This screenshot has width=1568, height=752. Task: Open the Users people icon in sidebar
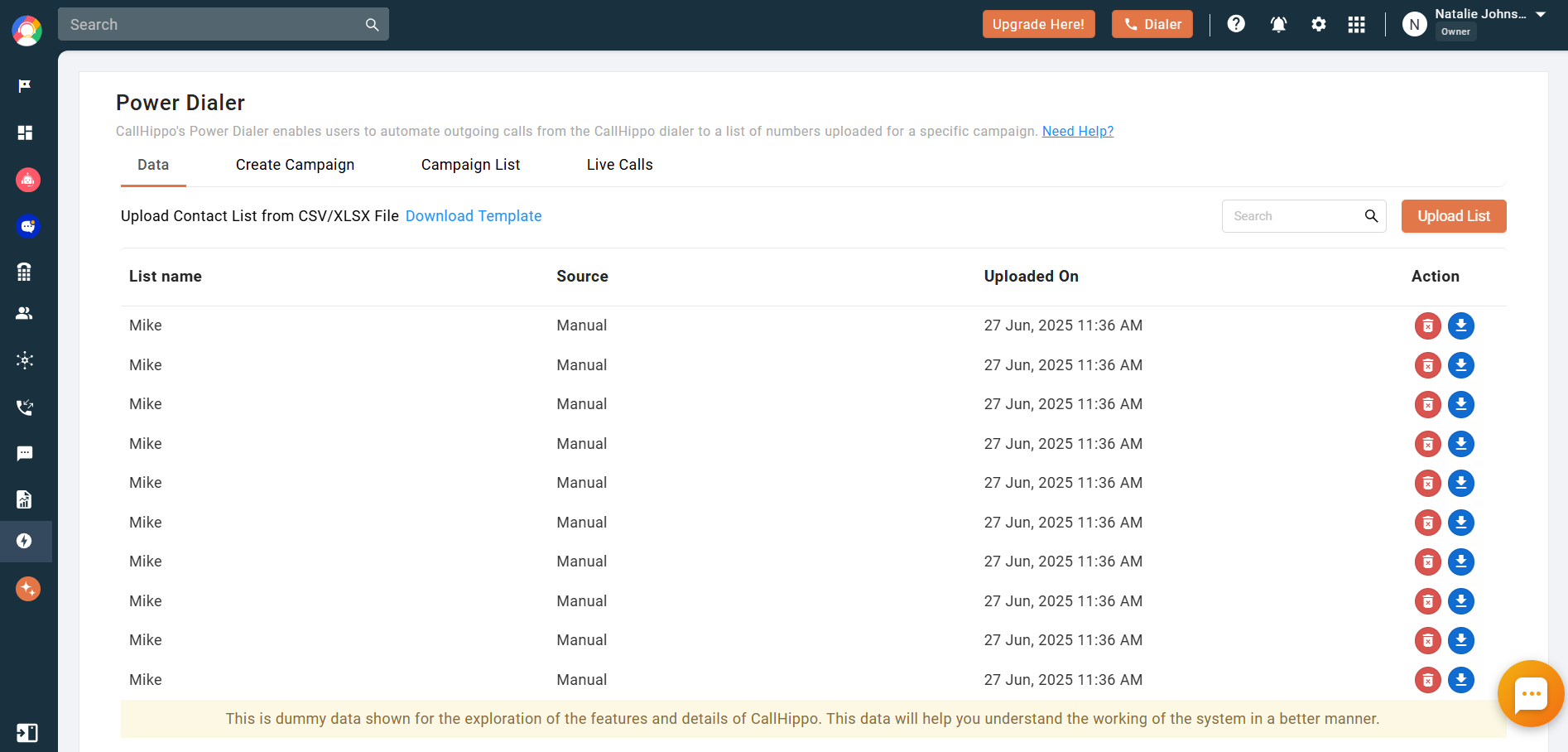click(x=25, y=313)
